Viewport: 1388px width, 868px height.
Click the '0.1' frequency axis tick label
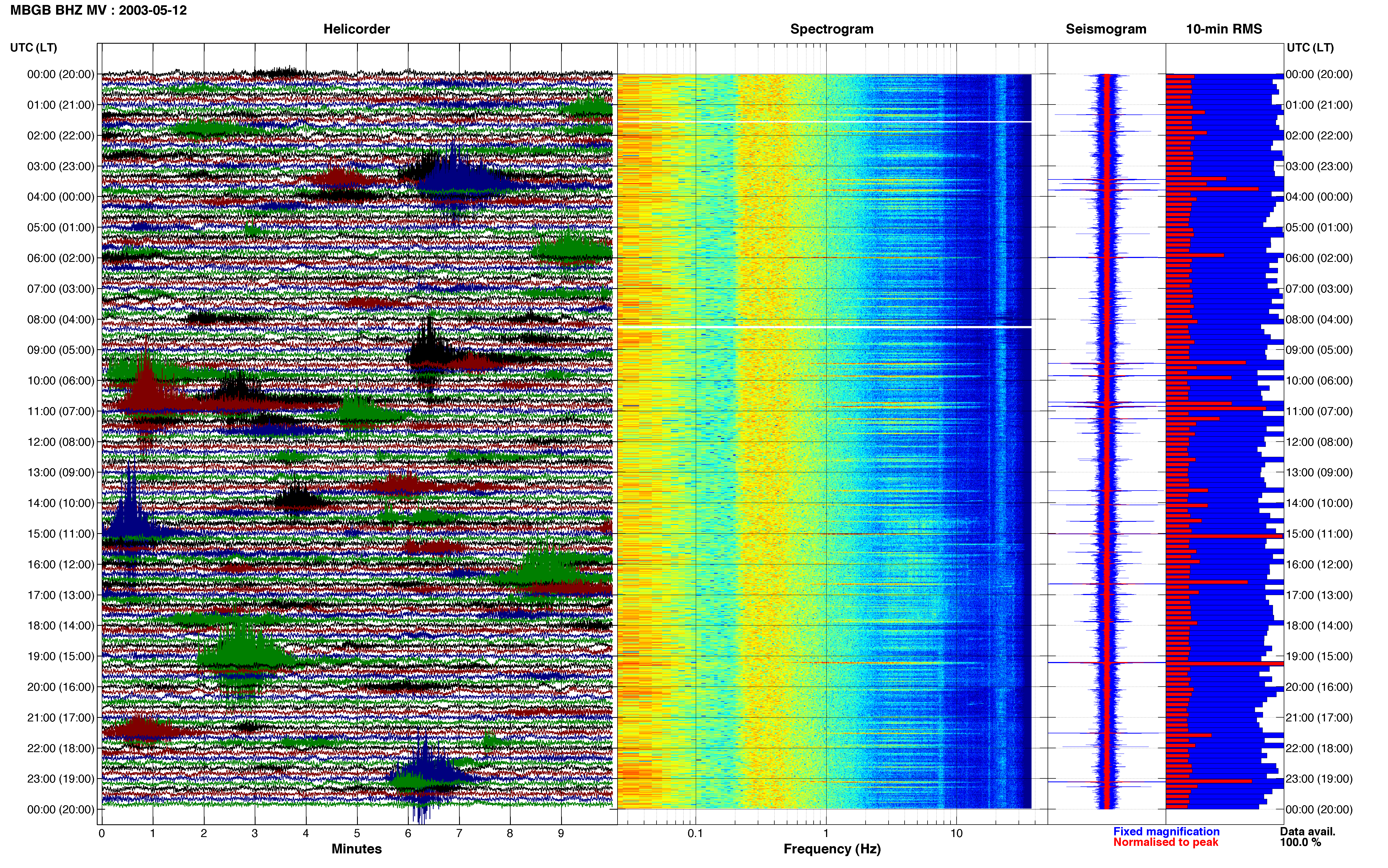(695, 833)
